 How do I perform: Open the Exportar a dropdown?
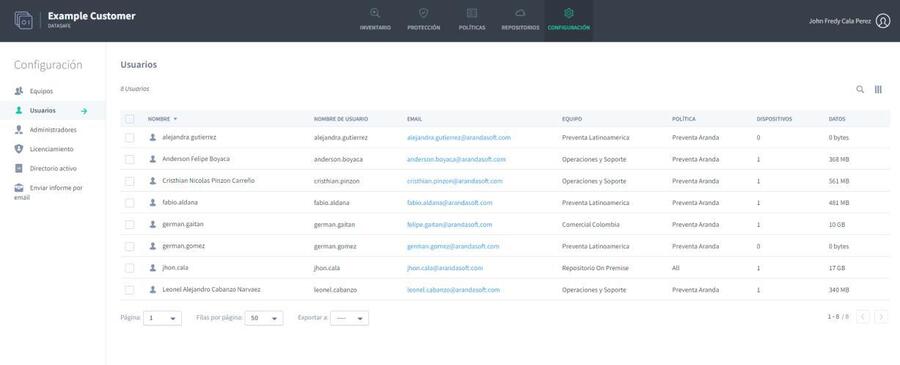click(350, 318)
